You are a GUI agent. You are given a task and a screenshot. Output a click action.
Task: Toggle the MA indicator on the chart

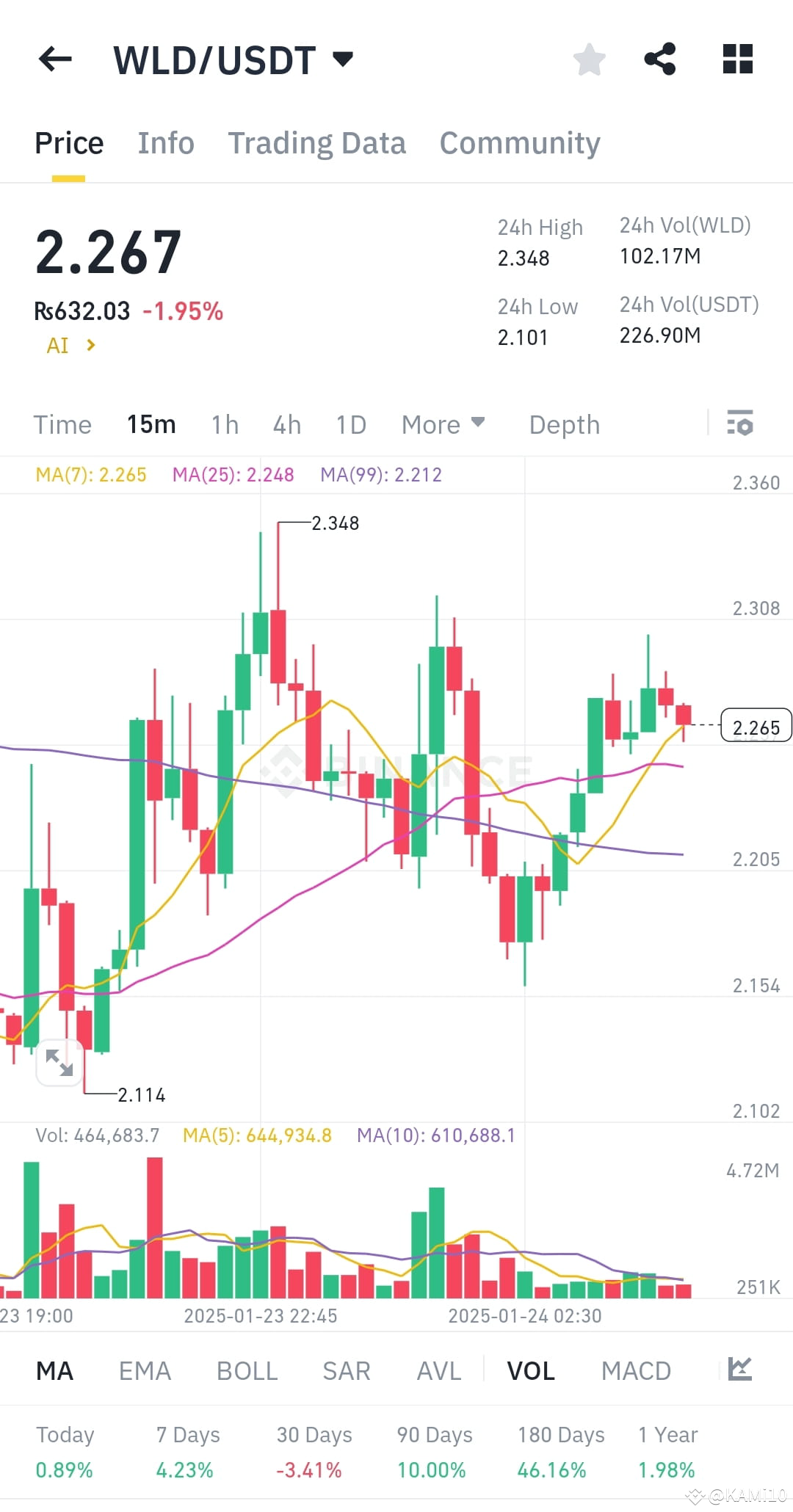54,1370
